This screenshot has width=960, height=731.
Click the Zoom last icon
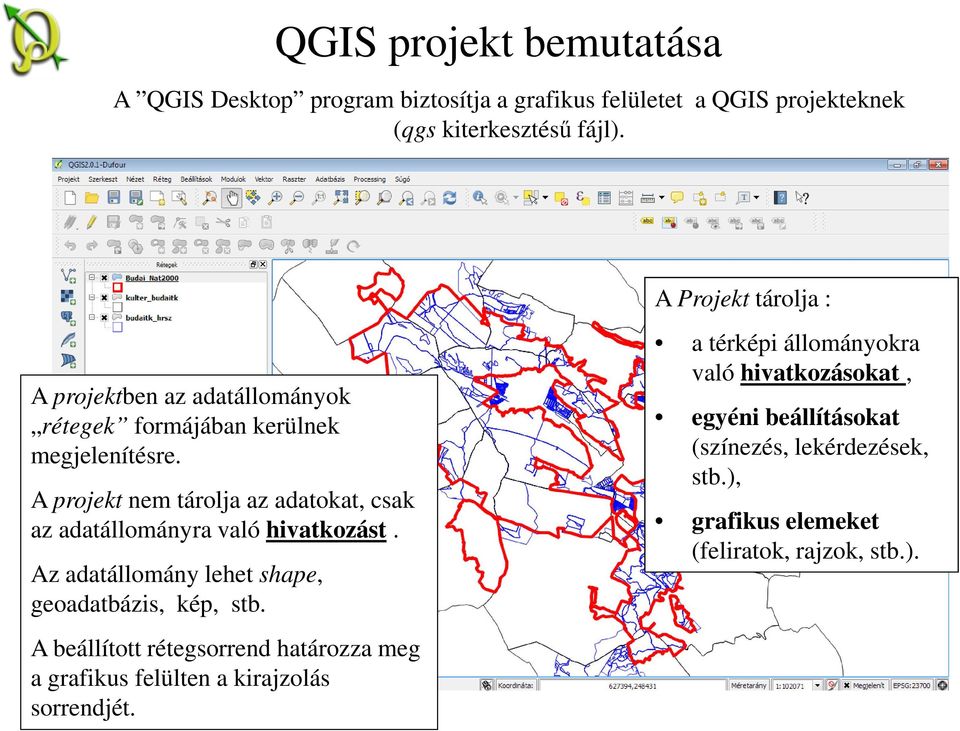[407, 198]
